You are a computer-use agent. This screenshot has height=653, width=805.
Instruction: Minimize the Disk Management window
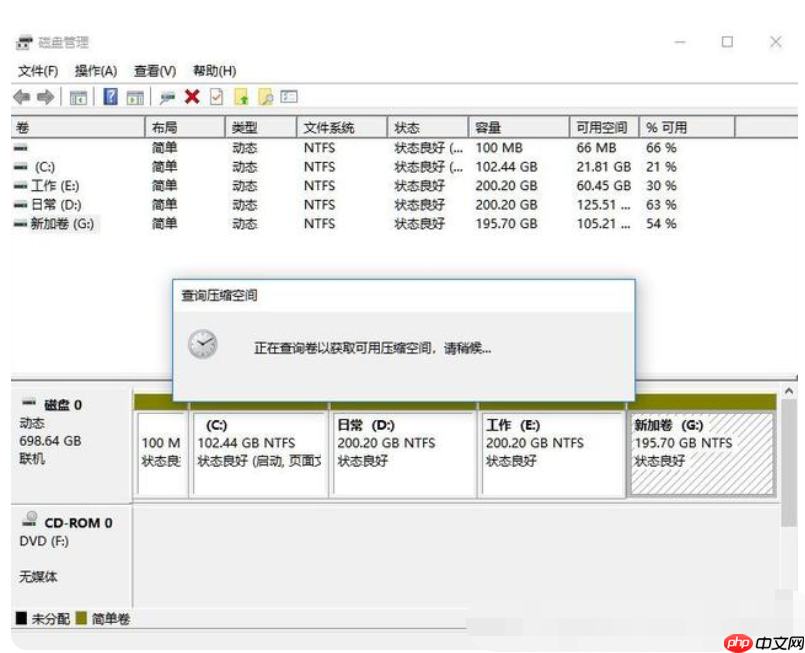pyautogui.click(x=680, y=42)
